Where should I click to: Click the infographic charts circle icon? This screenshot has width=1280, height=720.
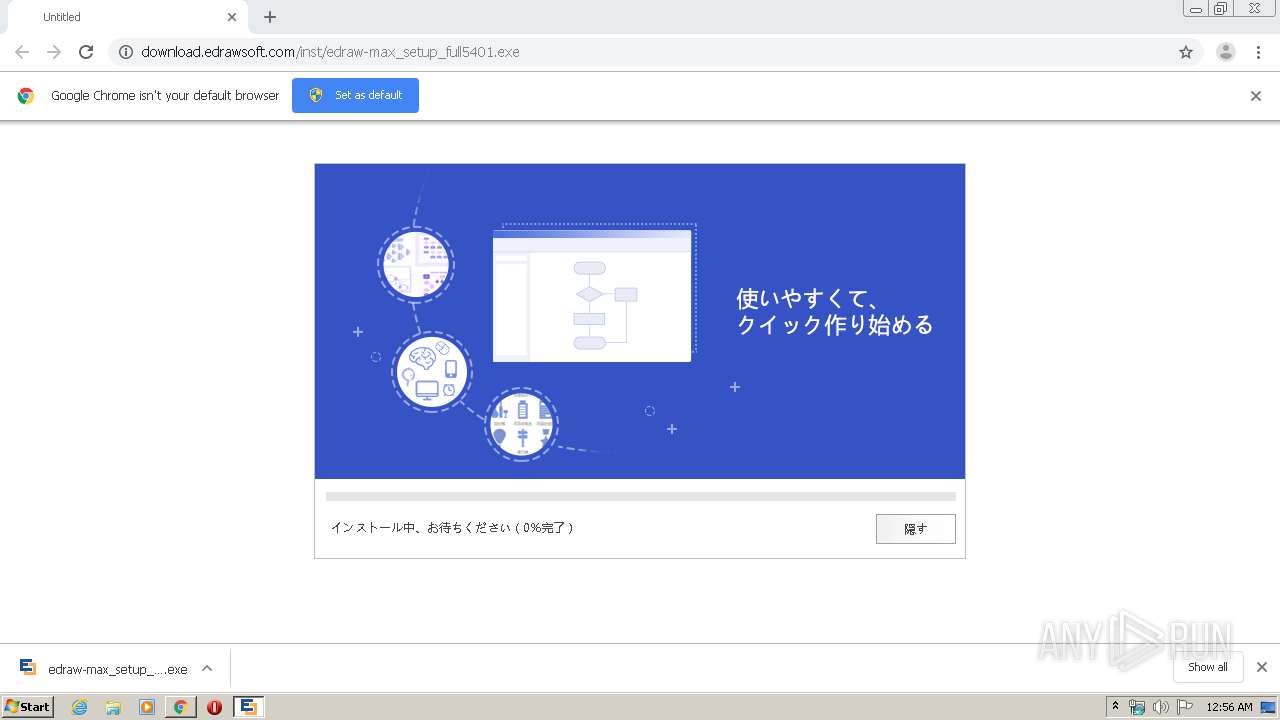point(521,424)
